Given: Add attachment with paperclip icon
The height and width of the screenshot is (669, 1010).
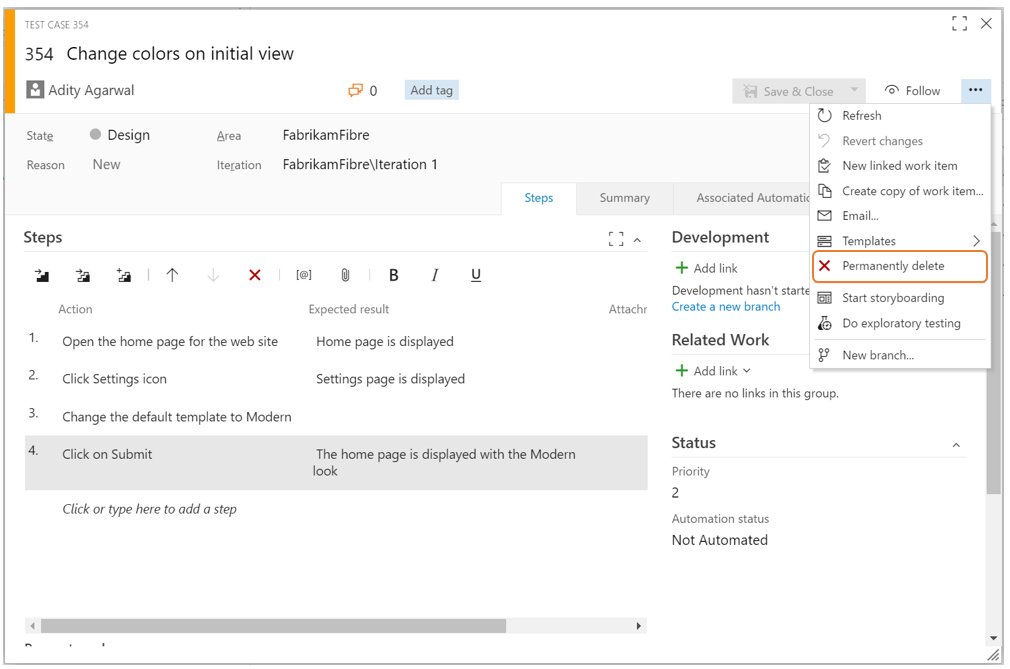Looking at the screenshot, I should coord(345,276).
